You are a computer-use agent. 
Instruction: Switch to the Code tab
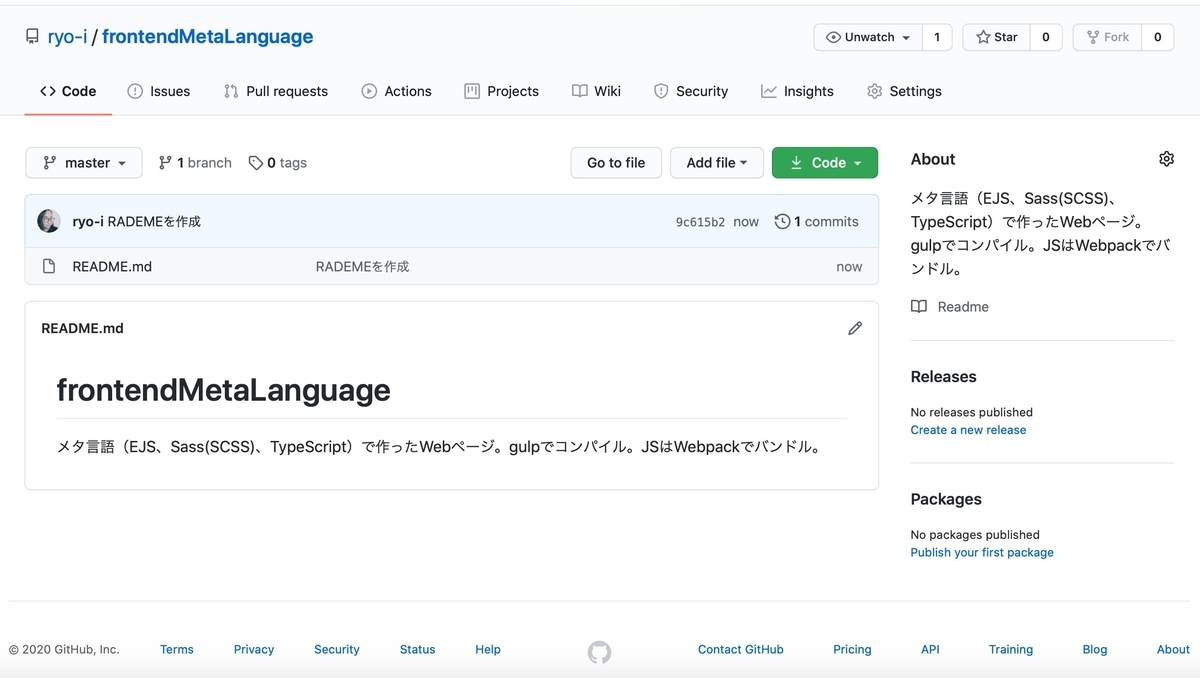coord(68,91)
